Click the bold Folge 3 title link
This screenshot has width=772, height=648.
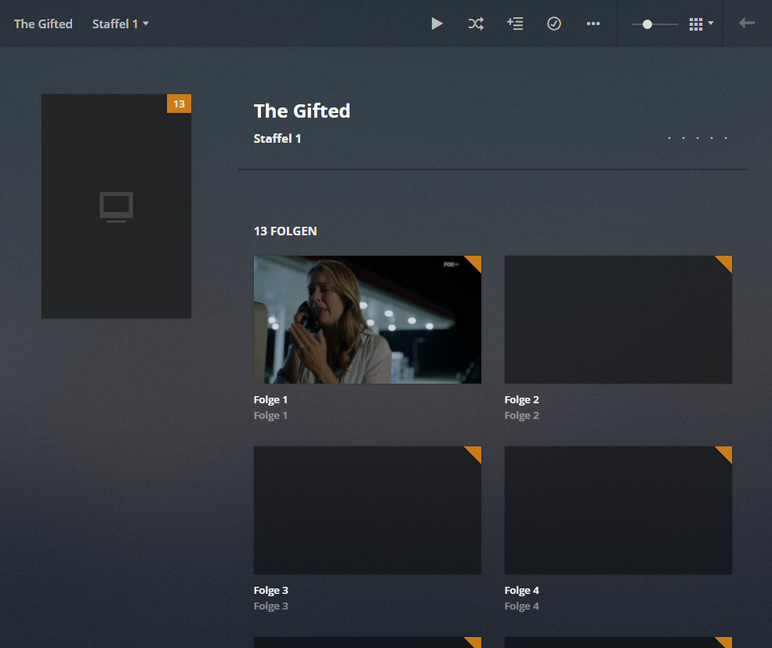(271, 590)
